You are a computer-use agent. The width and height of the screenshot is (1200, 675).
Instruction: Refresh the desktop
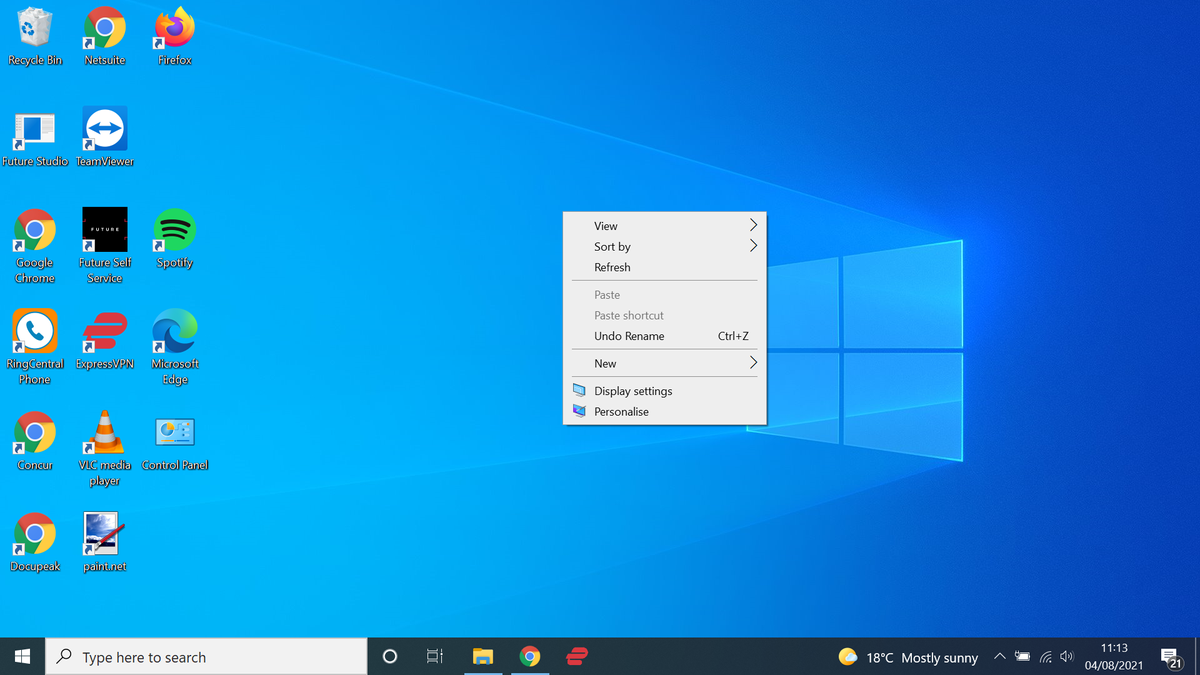coord(663,267)
